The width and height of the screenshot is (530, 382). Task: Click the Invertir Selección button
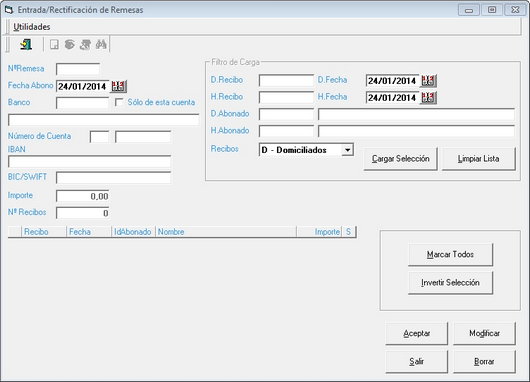pos(450,283)
